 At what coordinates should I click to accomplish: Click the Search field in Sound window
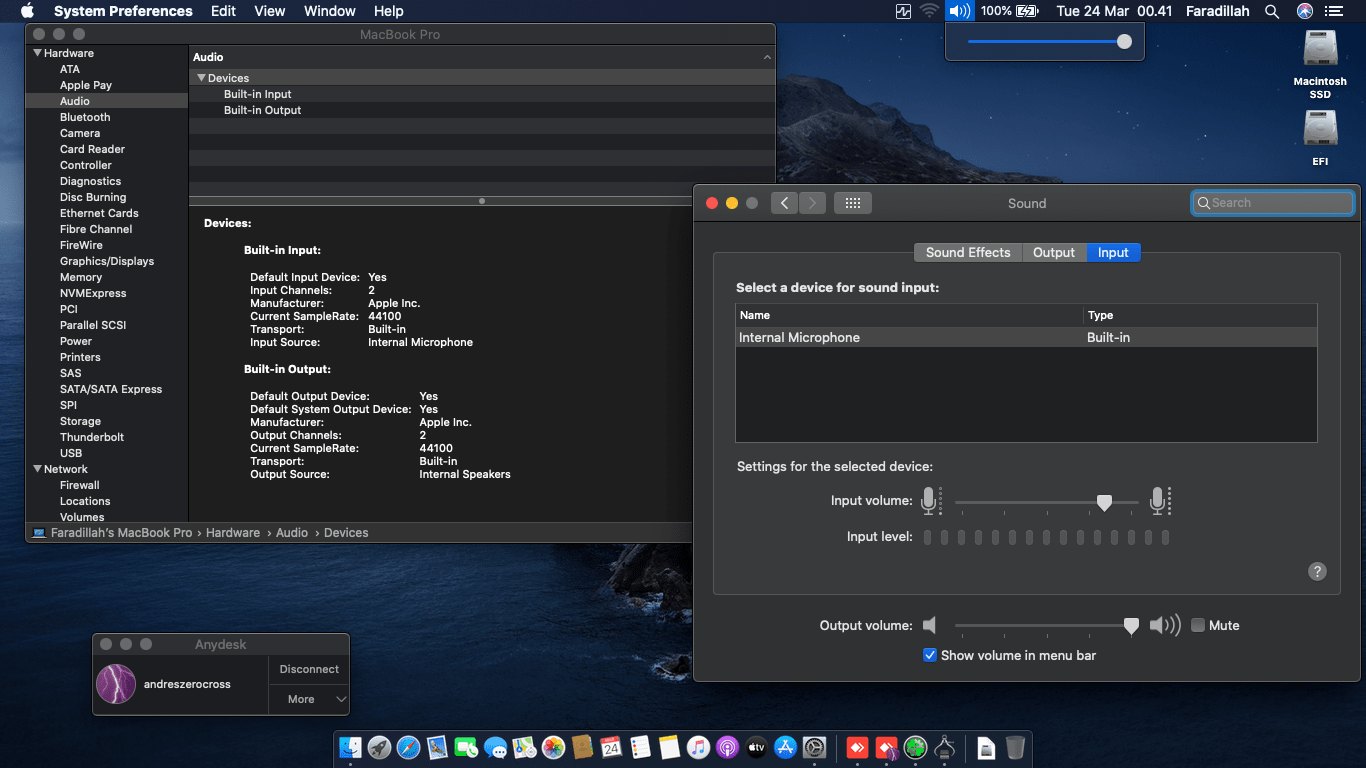[x=1272, y=203]
